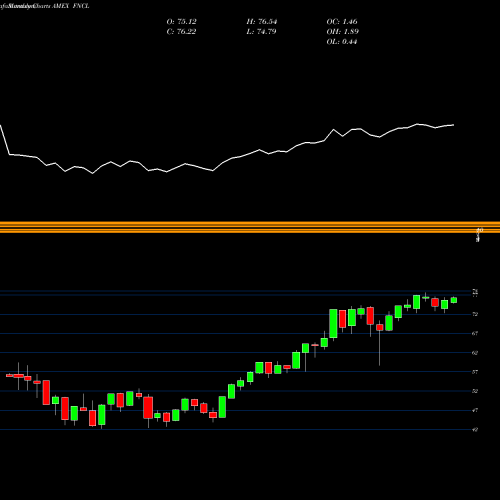Click the 47 price axis label

coord(475,410)
